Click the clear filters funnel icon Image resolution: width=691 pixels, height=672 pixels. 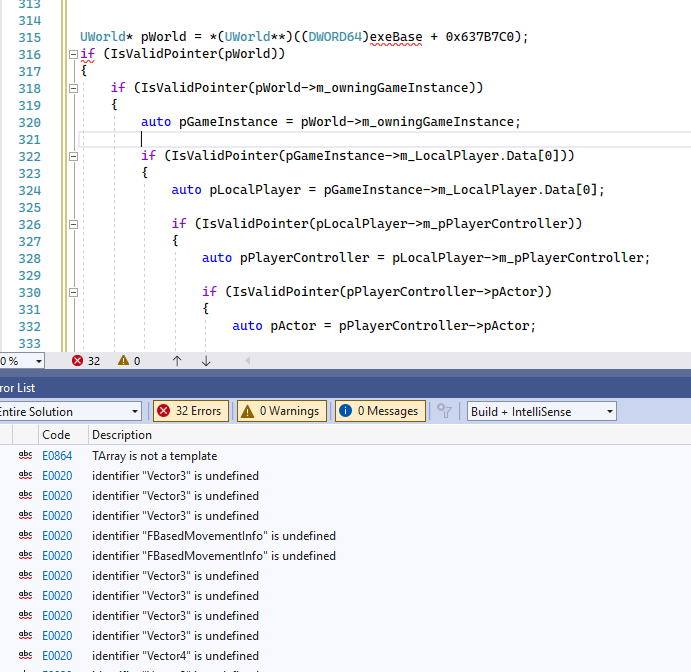[444, 411]
